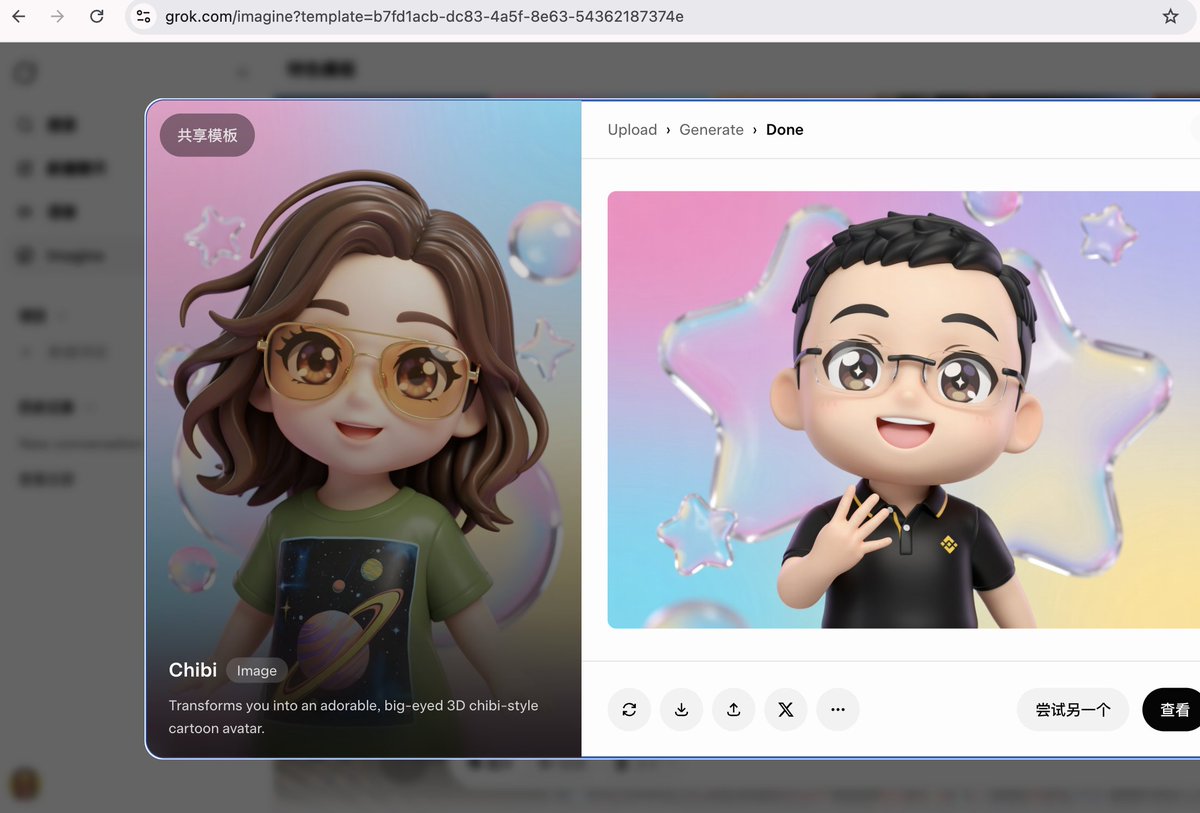Go to the Upload step
1200x813 pixels.
tap(632, 130)
